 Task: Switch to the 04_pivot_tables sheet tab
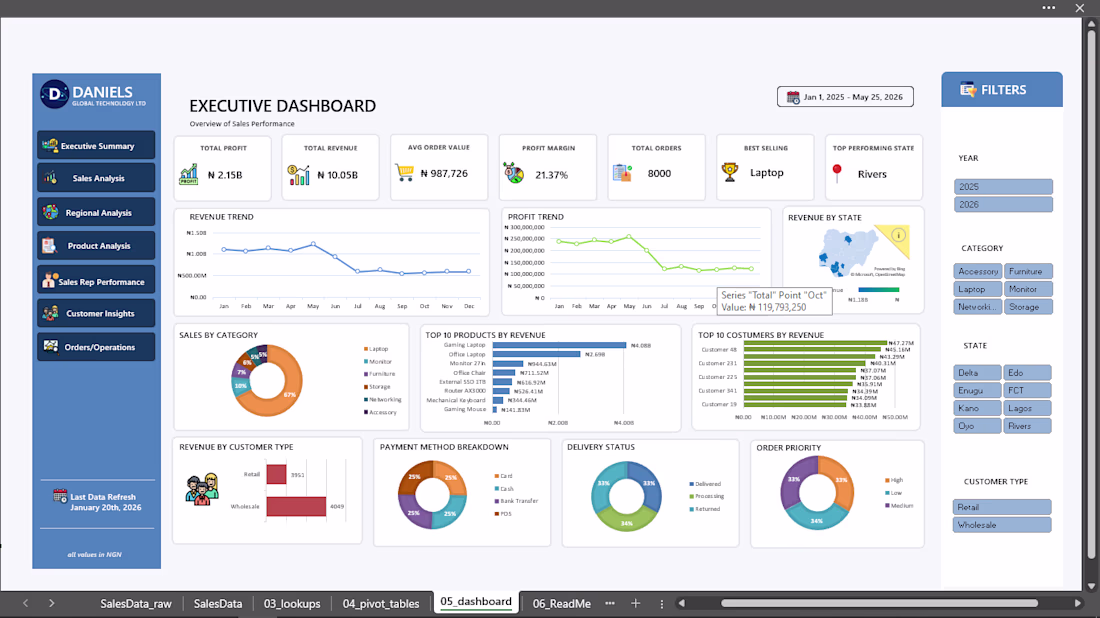click(381, 603)
